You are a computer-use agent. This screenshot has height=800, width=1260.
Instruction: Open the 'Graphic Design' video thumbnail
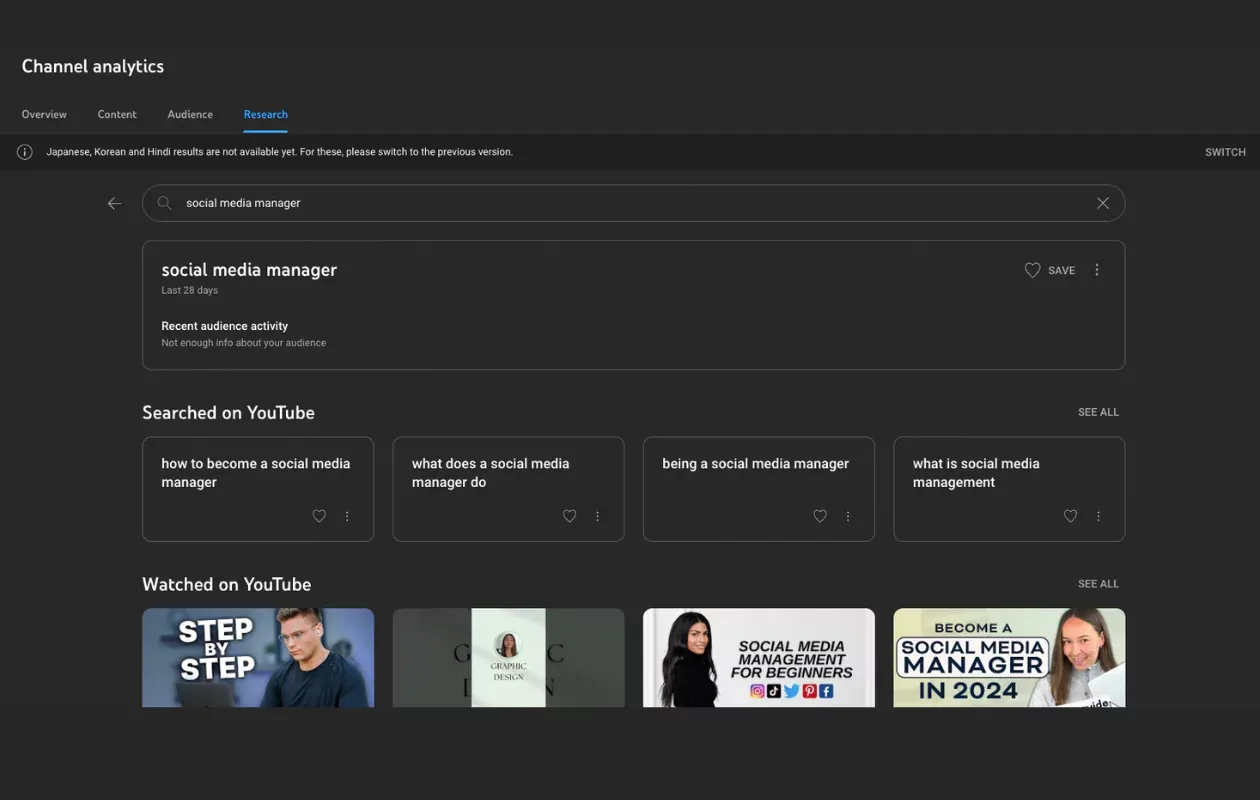(x=508, y=657)
